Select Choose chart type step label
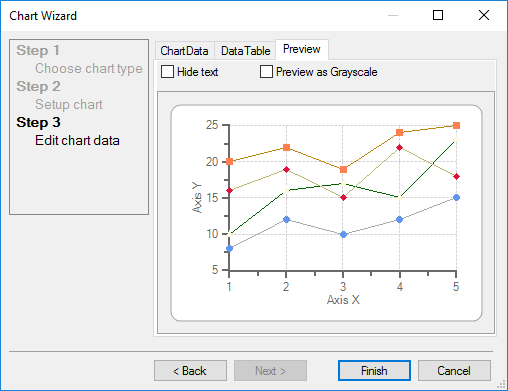The height and width of the screenshot is (391, 508). click(x=89, y=68)
